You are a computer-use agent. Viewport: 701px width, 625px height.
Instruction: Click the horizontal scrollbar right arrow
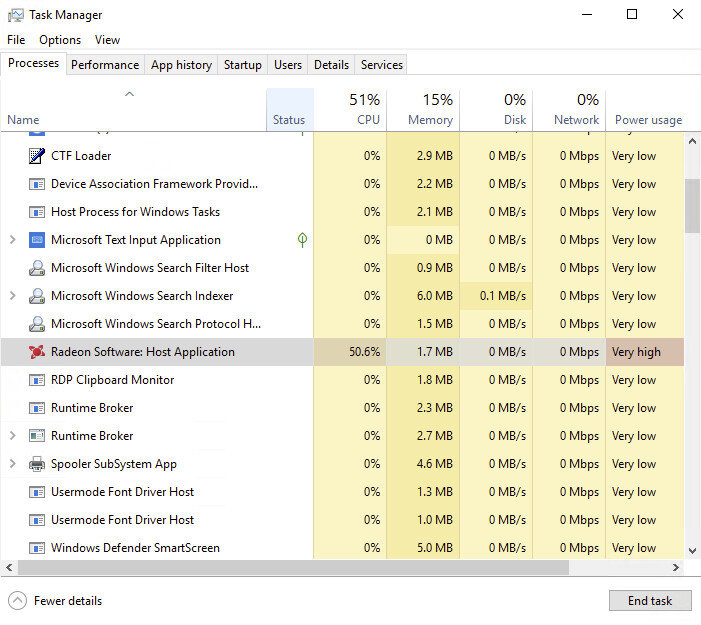pyautogui.click(x=676, y=568)
